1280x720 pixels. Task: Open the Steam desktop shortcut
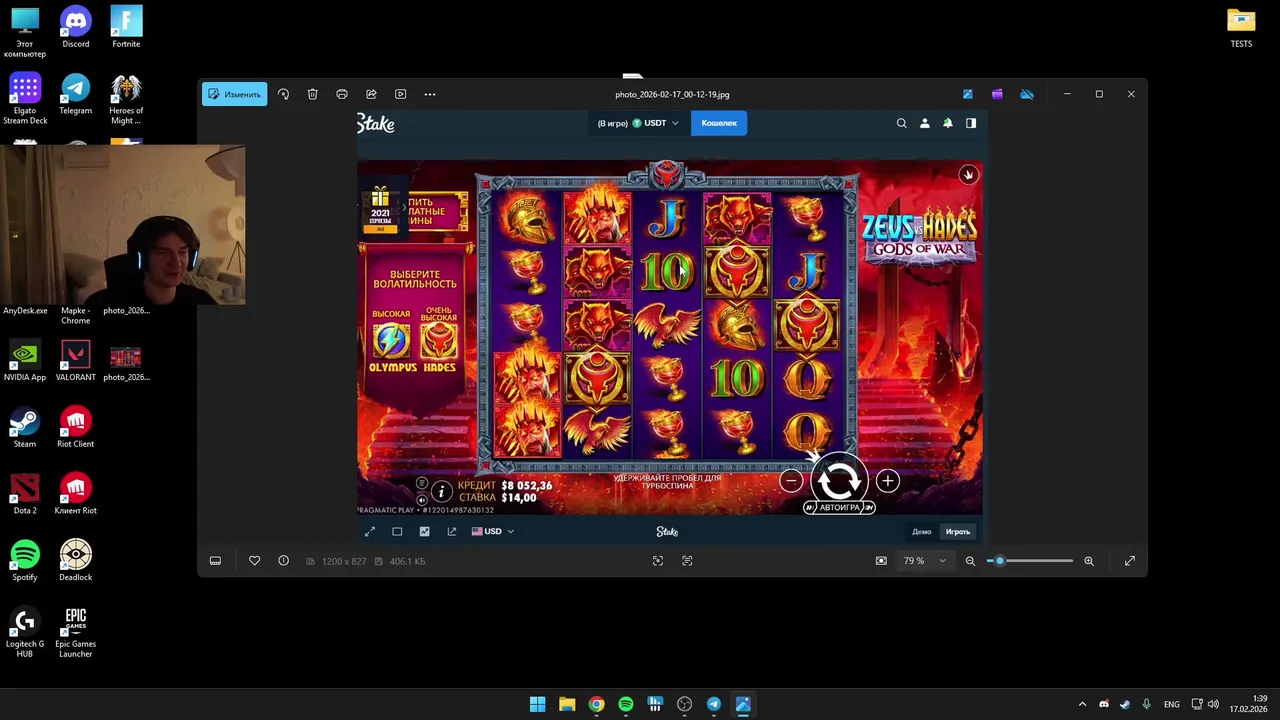[25, 427]
